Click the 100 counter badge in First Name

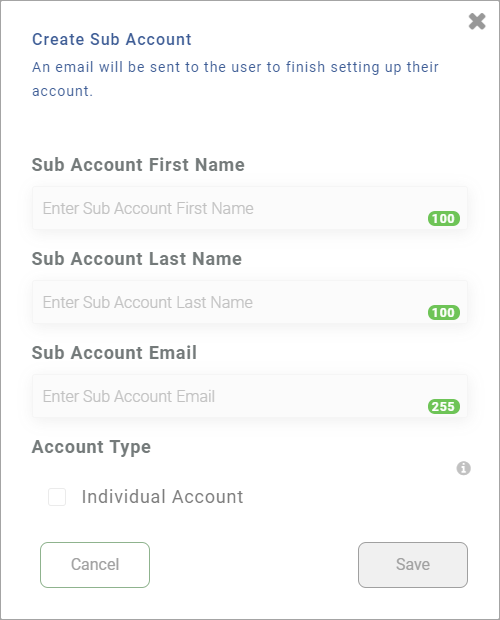[x=443, y=218]
